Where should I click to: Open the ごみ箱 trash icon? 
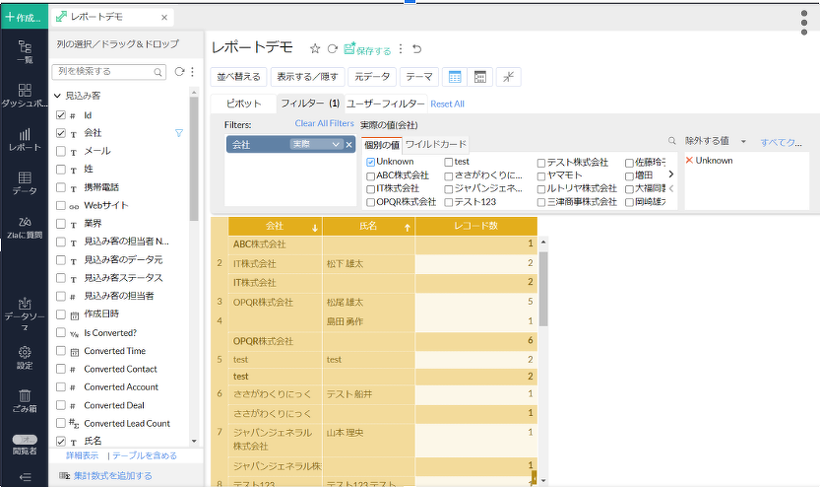click(24, 401)
